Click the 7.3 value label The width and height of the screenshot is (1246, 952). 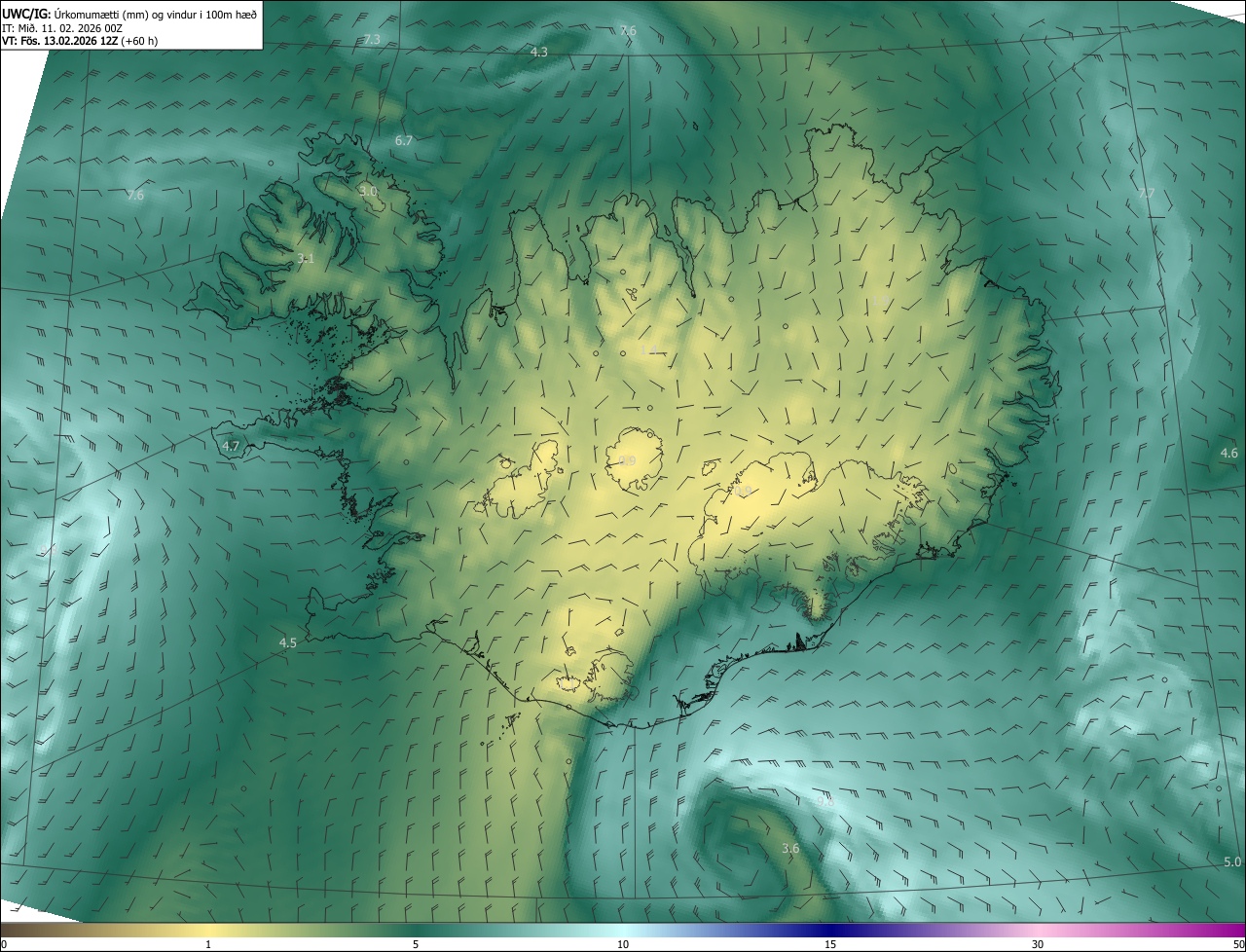[x=372, y=39]
